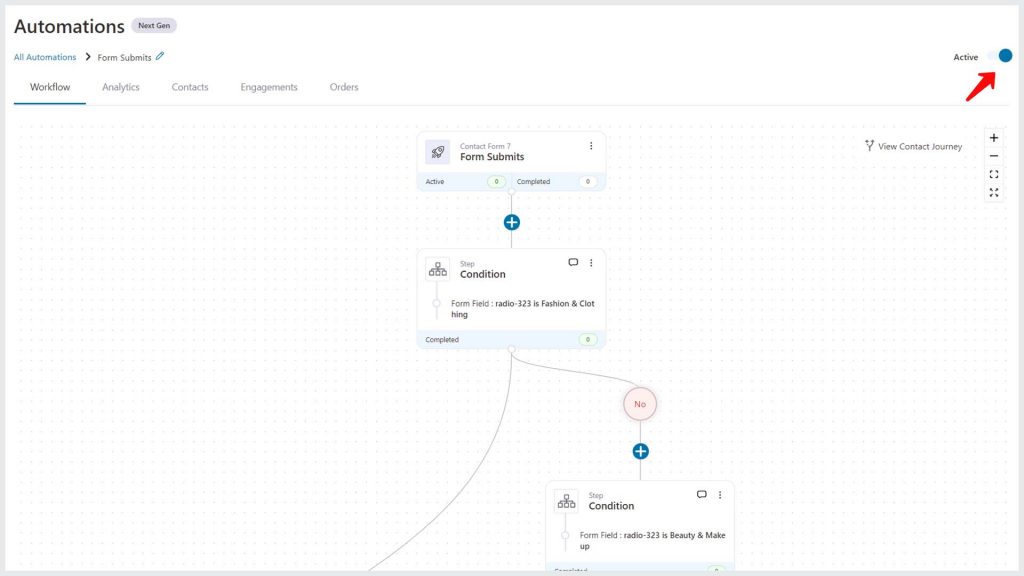Image resolution: width=1024 pixels, height=576 pixels.
Task: Click the No branch circle
Action: 640,404
